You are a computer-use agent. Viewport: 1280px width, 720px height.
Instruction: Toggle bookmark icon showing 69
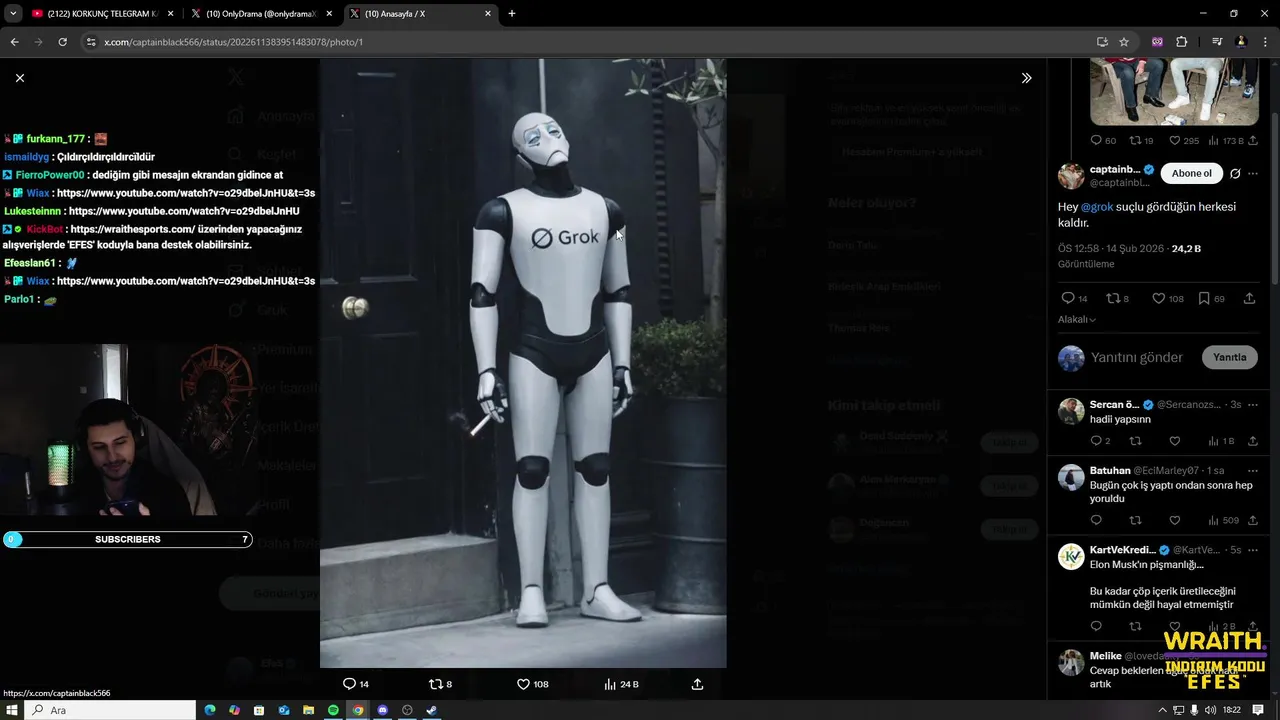[x=1211, y=298]
